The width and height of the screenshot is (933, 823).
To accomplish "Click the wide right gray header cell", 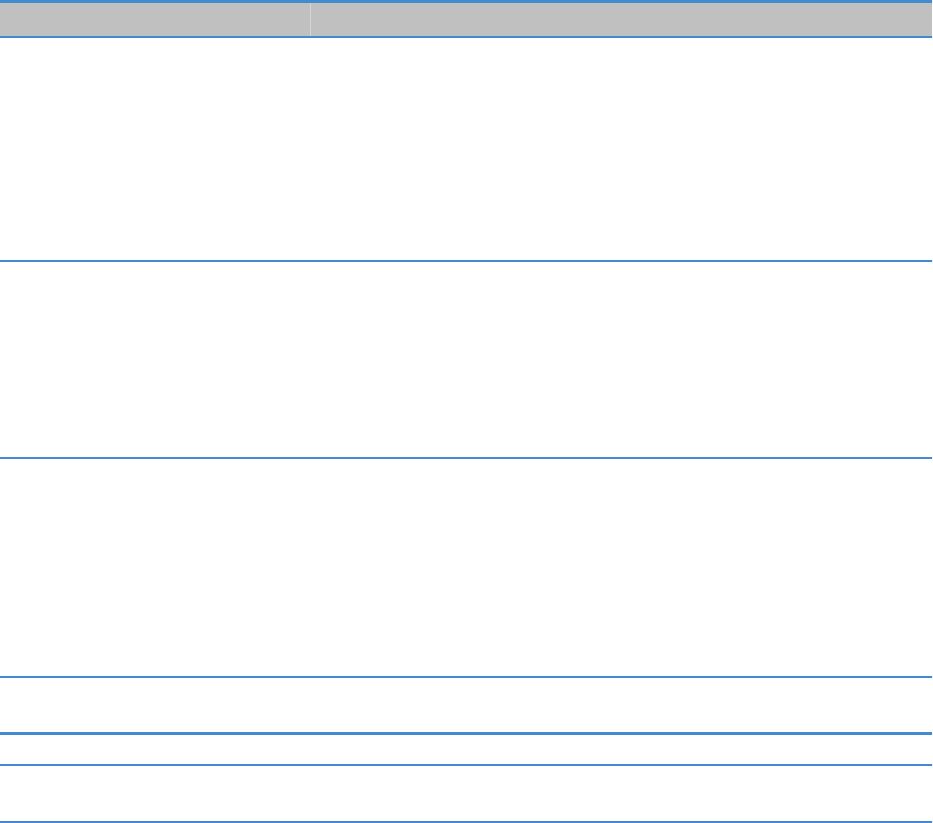I will 621,19.
